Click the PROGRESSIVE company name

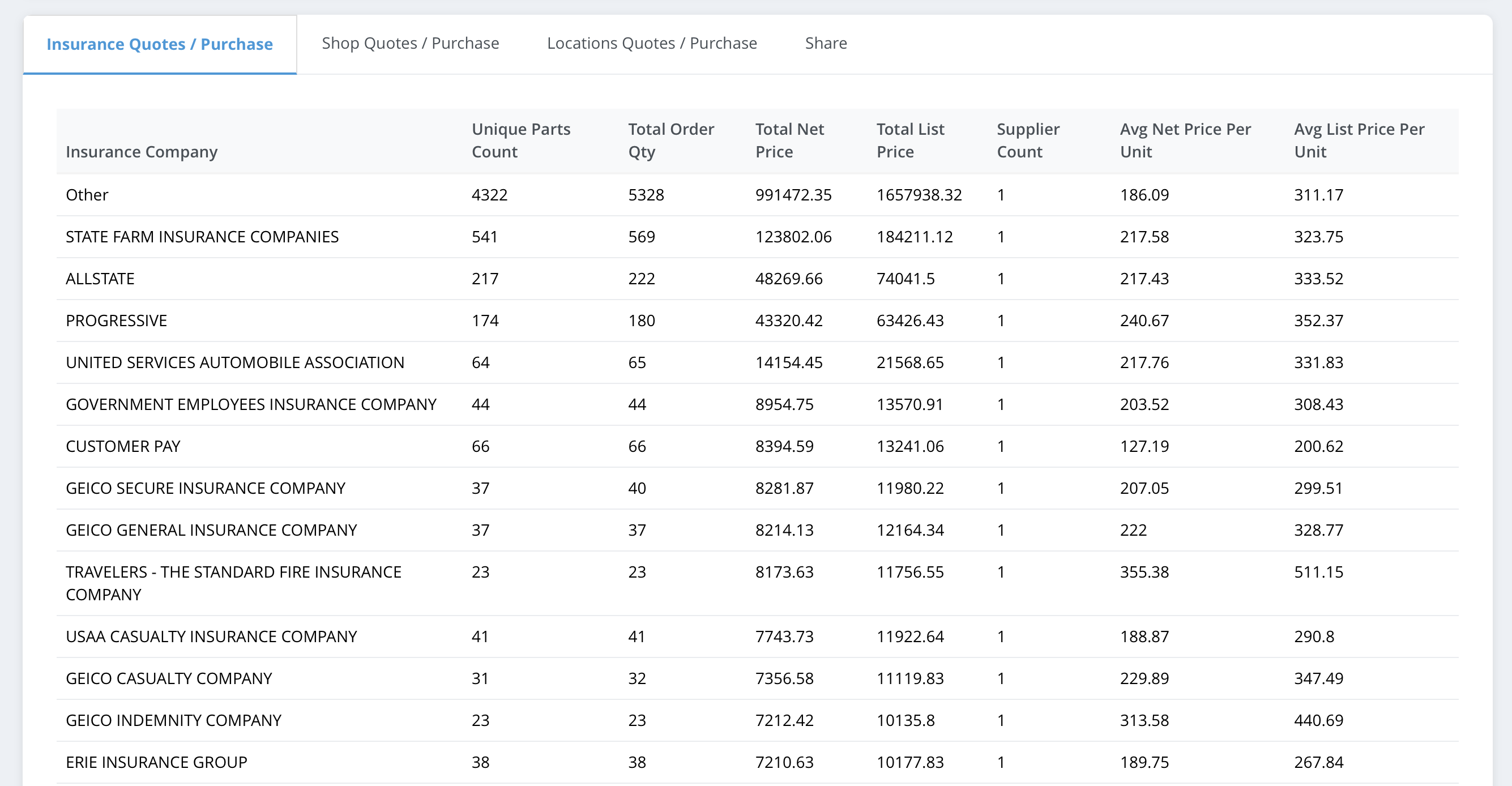coord(116,321)
